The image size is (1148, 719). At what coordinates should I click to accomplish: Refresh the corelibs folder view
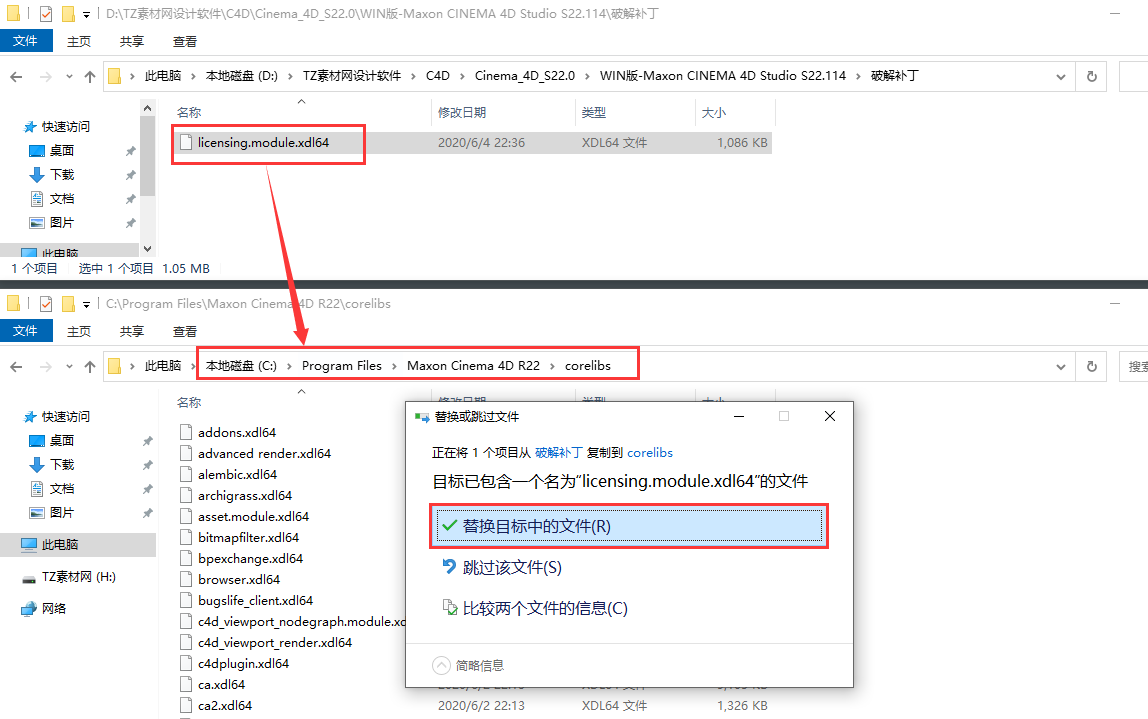tap(1092, 366)
